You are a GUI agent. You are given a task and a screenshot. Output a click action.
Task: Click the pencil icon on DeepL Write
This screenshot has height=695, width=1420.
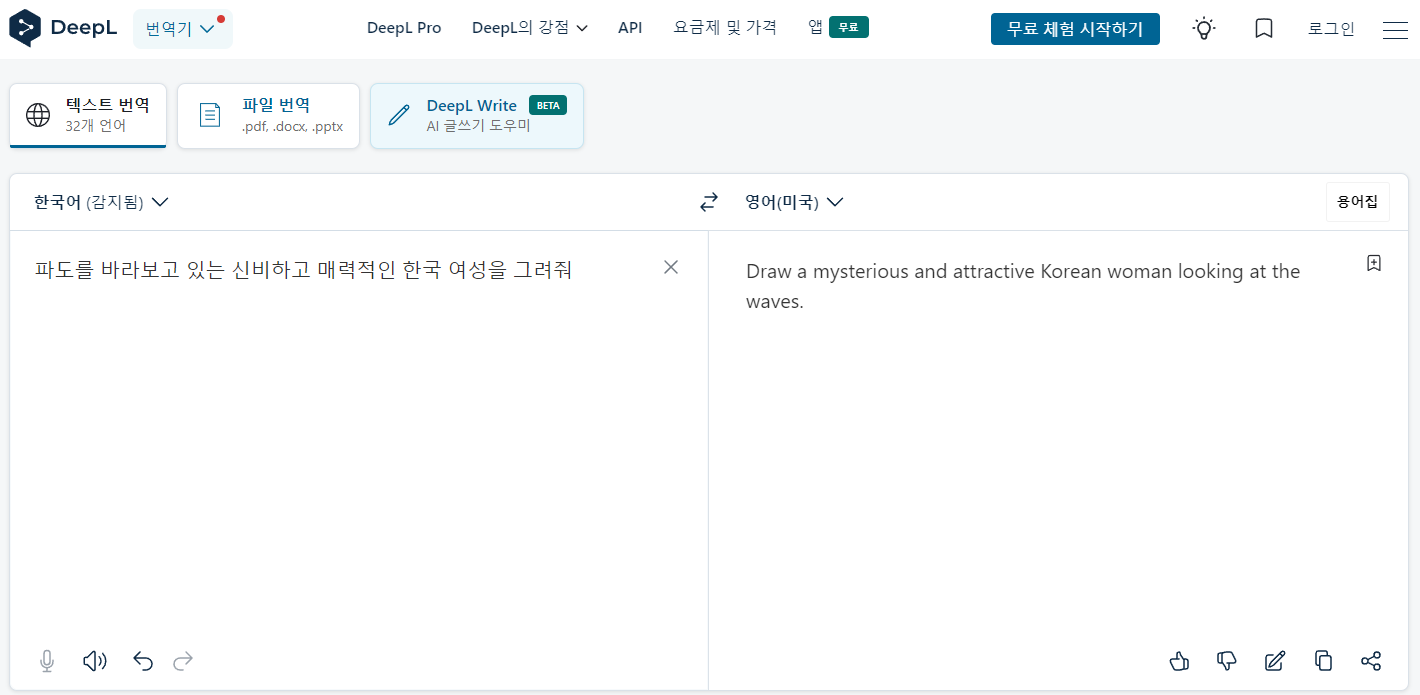(399, 115)
